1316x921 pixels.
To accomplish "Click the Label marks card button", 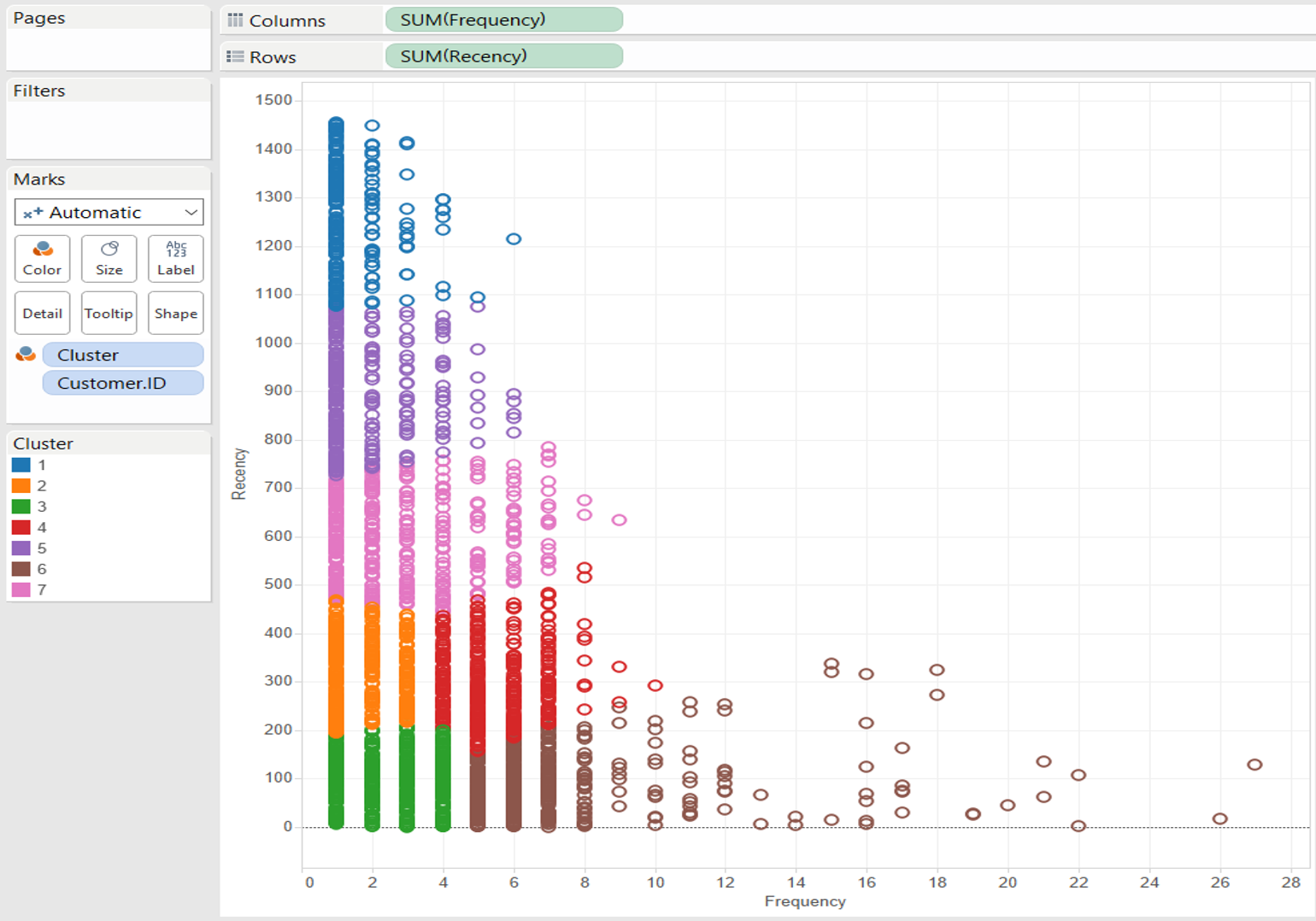I will coord(175,258).
